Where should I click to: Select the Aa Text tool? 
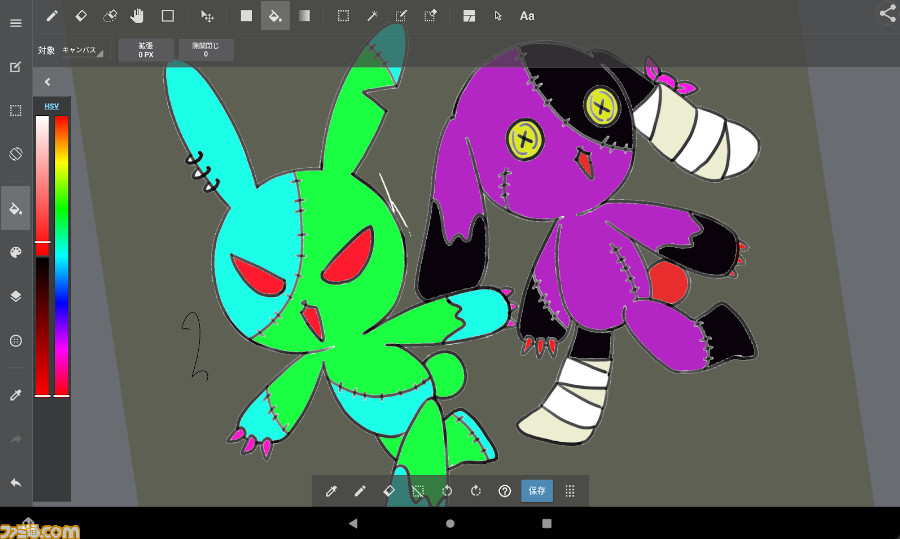pyautogui.click(x=527, y=16)
